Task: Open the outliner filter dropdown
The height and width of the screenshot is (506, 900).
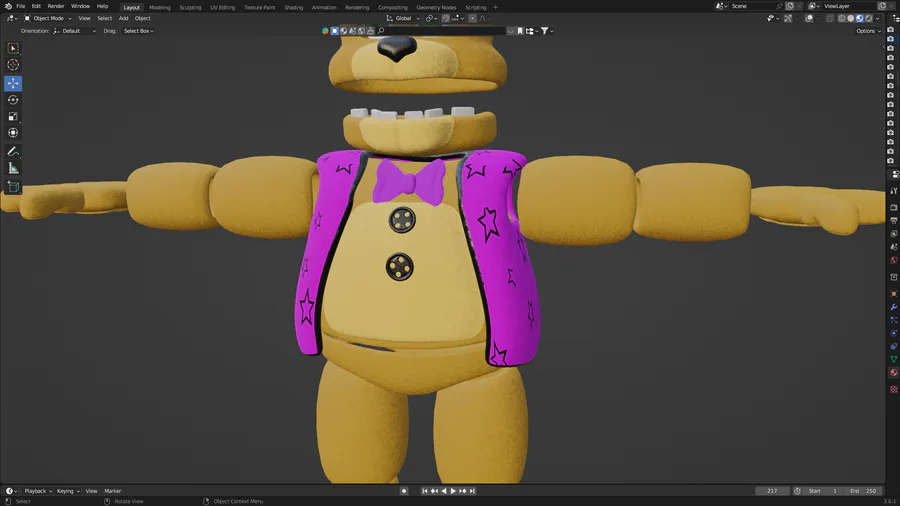Action: [x=547, y=31]
